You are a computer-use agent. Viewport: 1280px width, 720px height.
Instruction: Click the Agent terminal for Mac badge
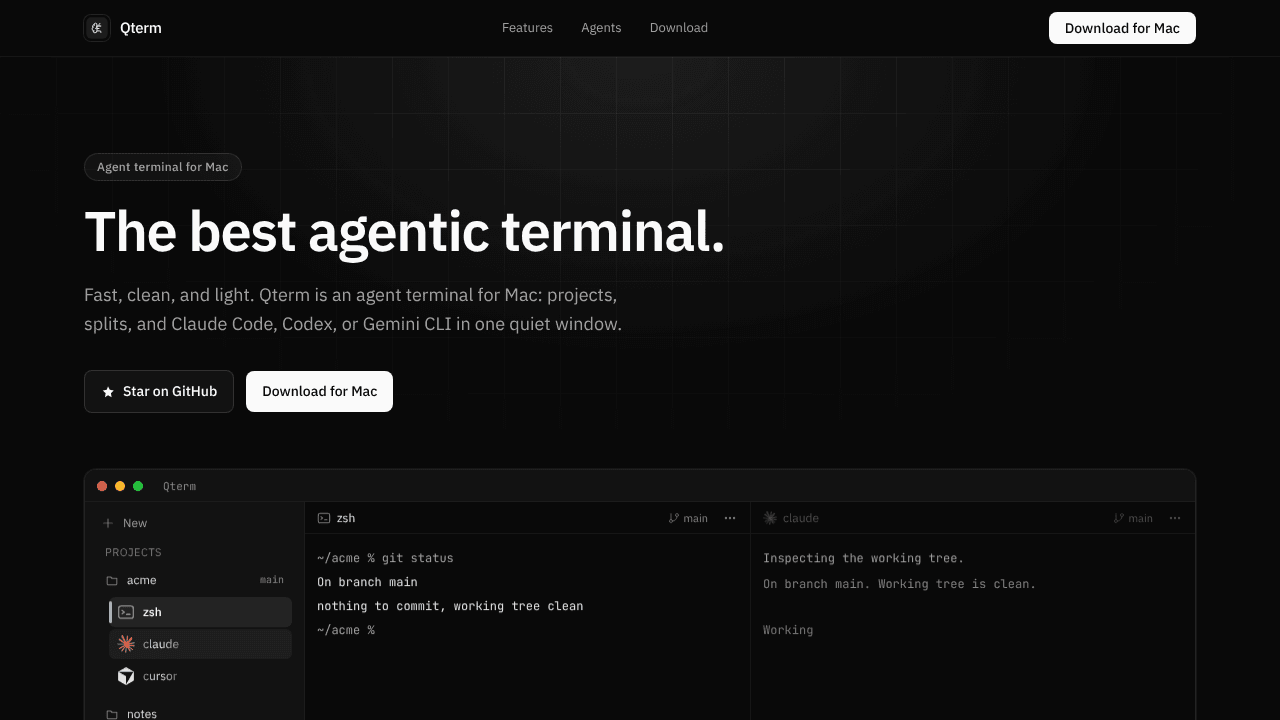[x=163, y=167]
